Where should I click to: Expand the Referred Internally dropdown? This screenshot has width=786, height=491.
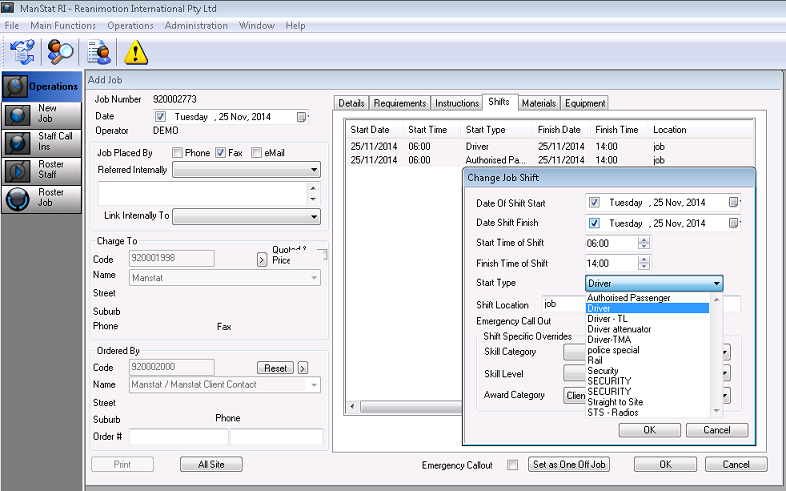click(314, 170)
